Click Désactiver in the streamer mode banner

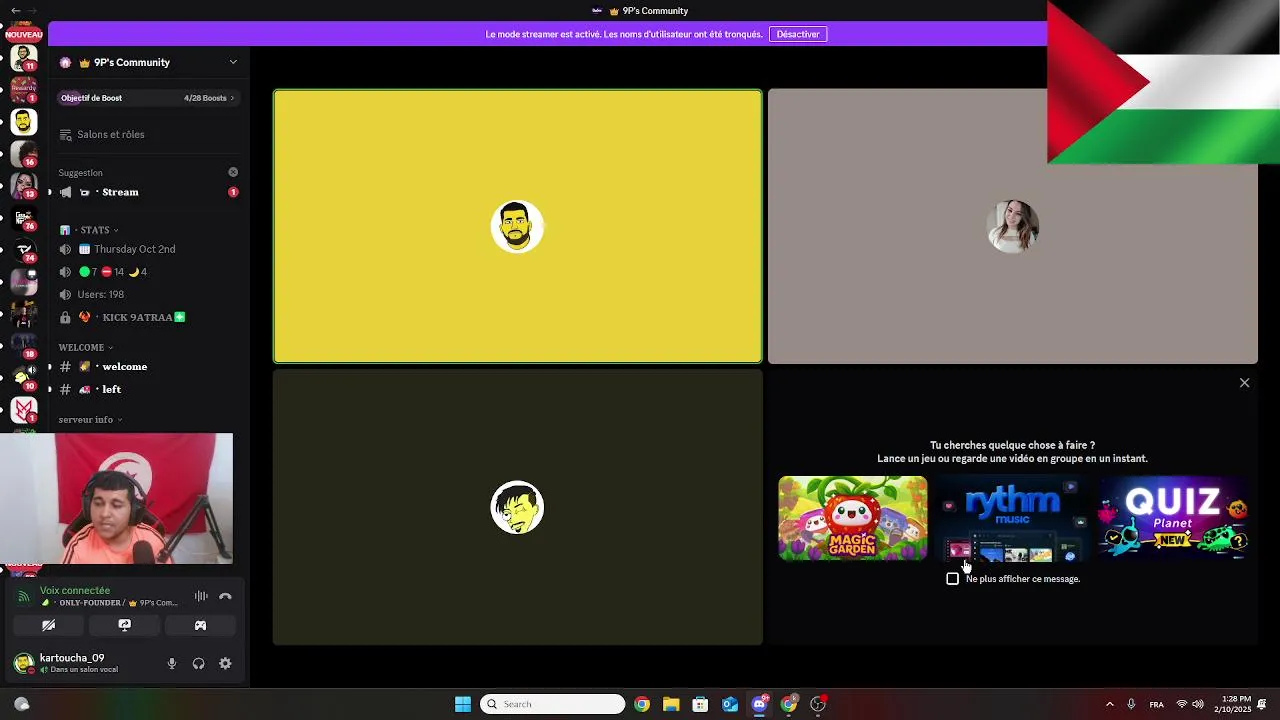click(798, 34)
